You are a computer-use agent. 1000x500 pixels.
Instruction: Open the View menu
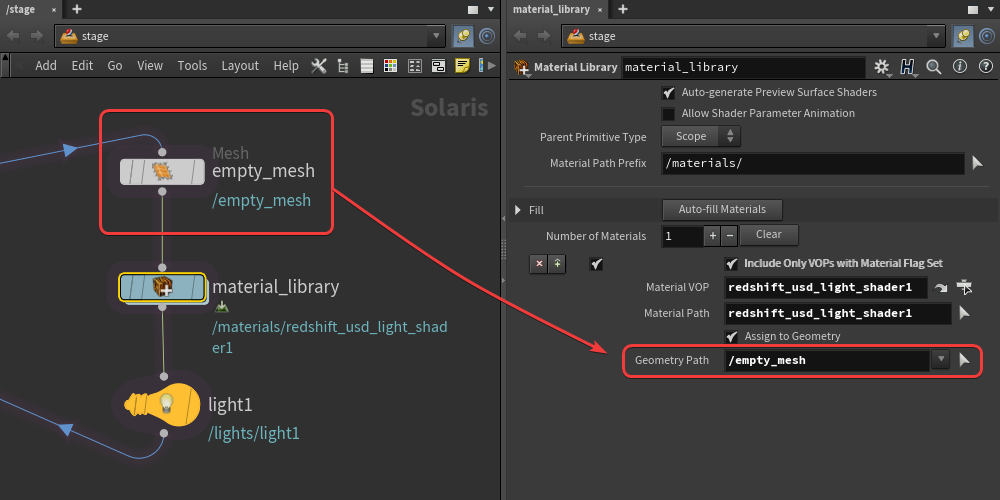(150, 66)
